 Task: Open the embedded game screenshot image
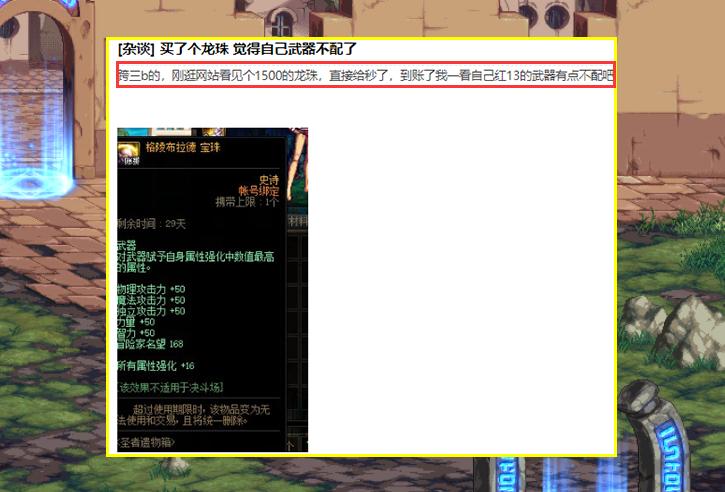[212, 290]
